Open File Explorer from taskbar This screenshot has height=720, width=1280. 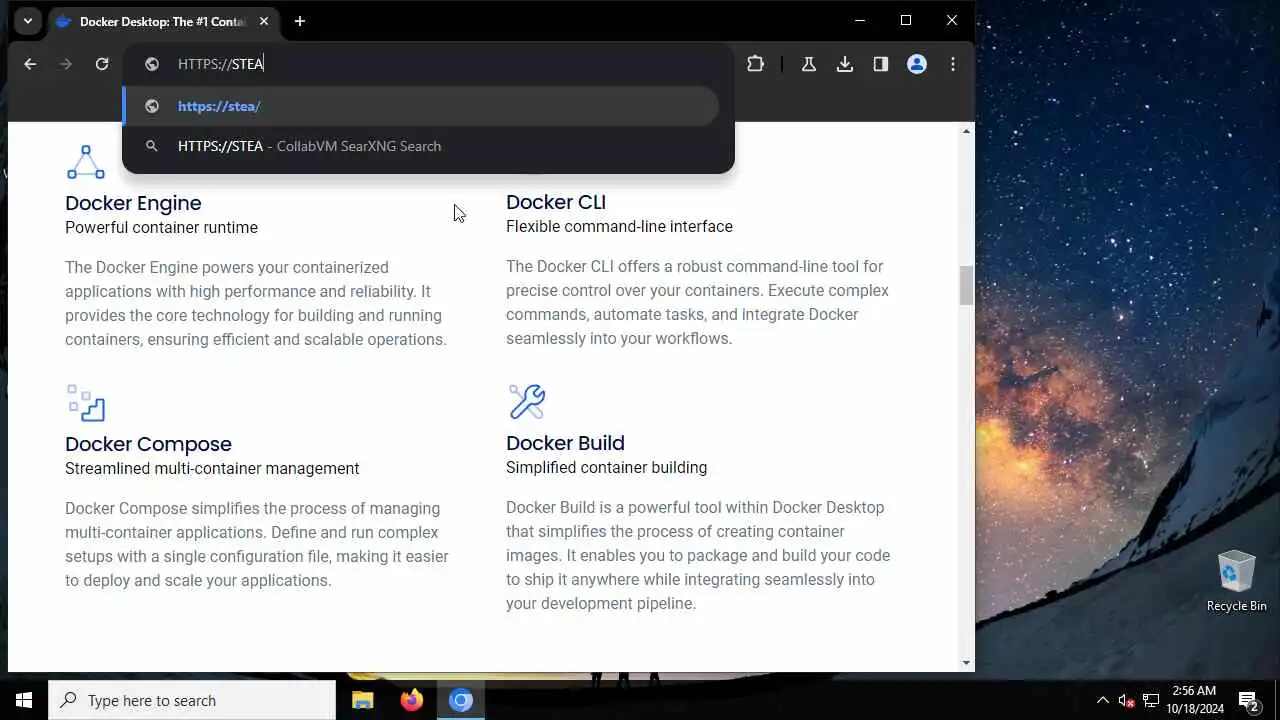tap(362, 700)
